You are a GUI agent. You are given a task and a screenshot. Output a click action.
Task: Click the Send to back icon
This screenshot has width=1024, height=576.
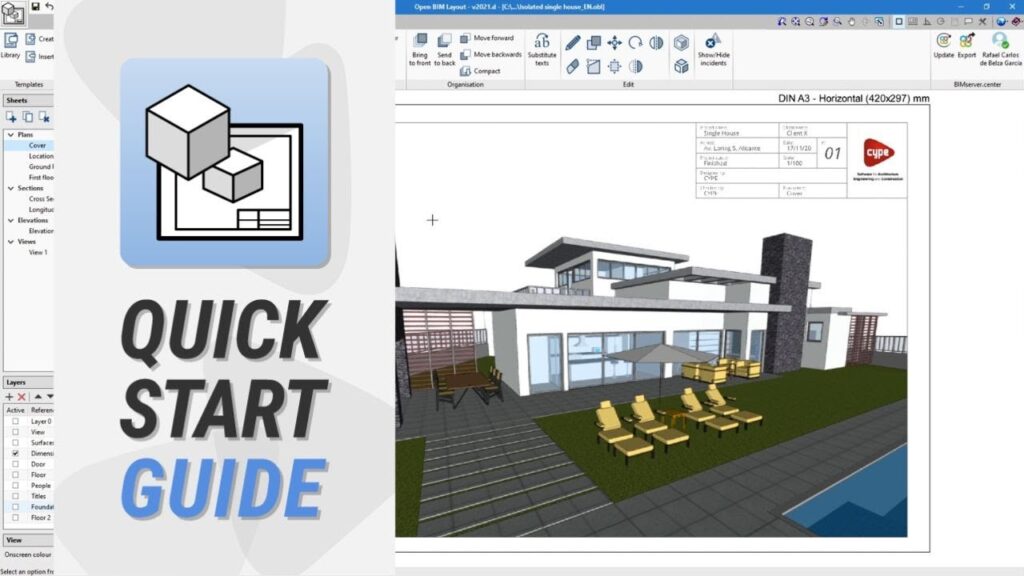[445, 41]
